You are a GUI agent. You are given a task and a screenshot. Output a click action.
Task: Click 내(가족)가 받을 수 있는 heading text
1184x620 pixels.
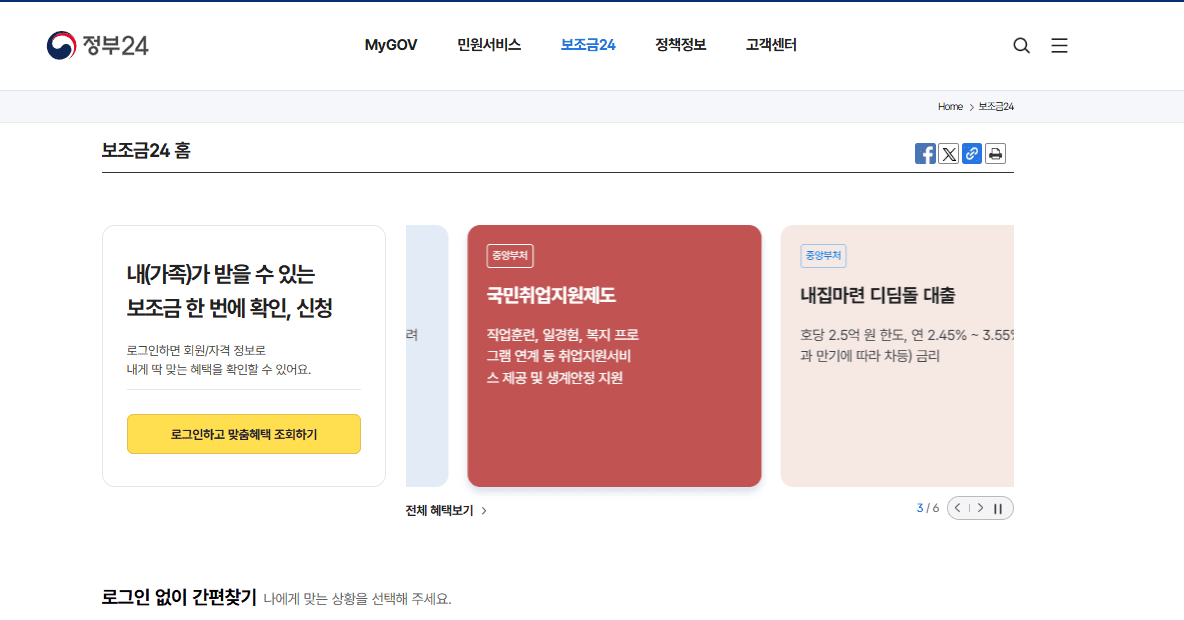(220, 274)
